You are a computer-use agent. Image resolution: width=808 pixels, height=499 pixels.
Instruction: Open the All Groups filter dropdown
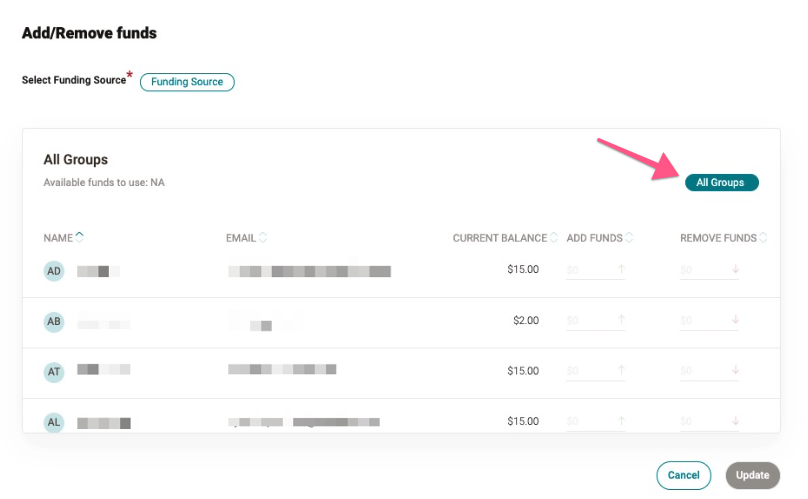(x=721, y=182)
